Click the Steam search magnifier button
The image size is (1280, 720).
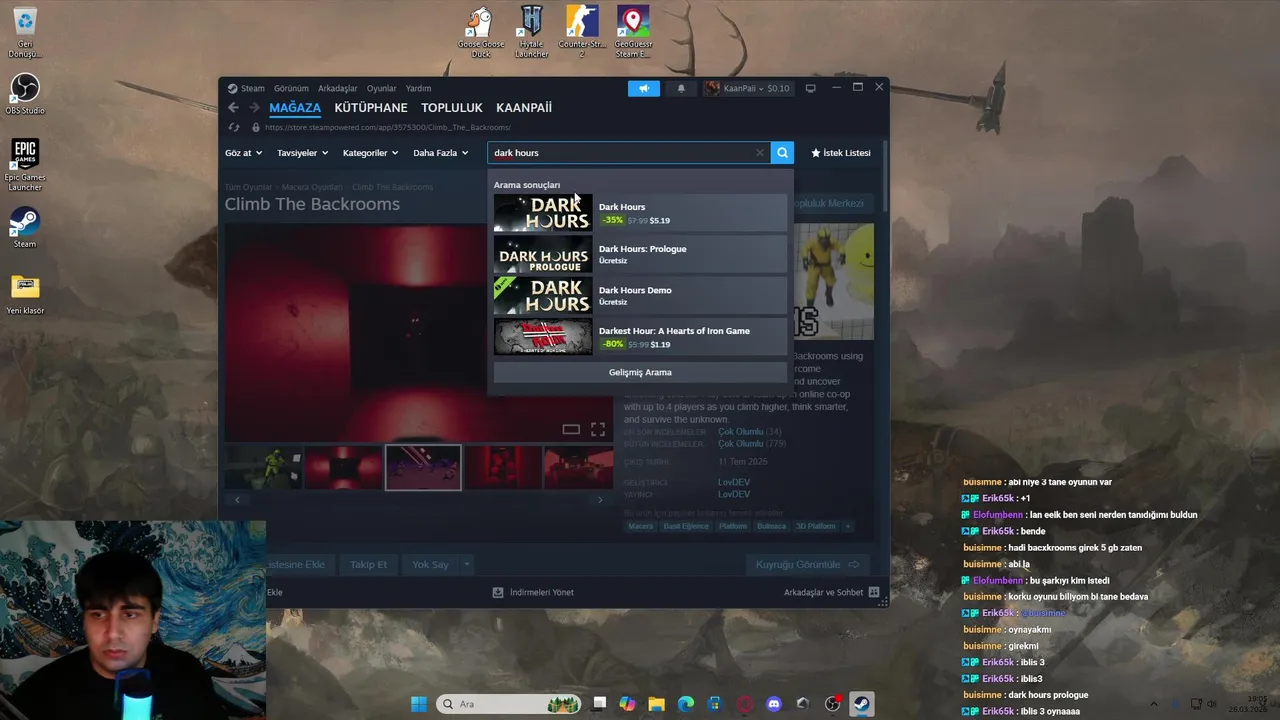point(782,153)
